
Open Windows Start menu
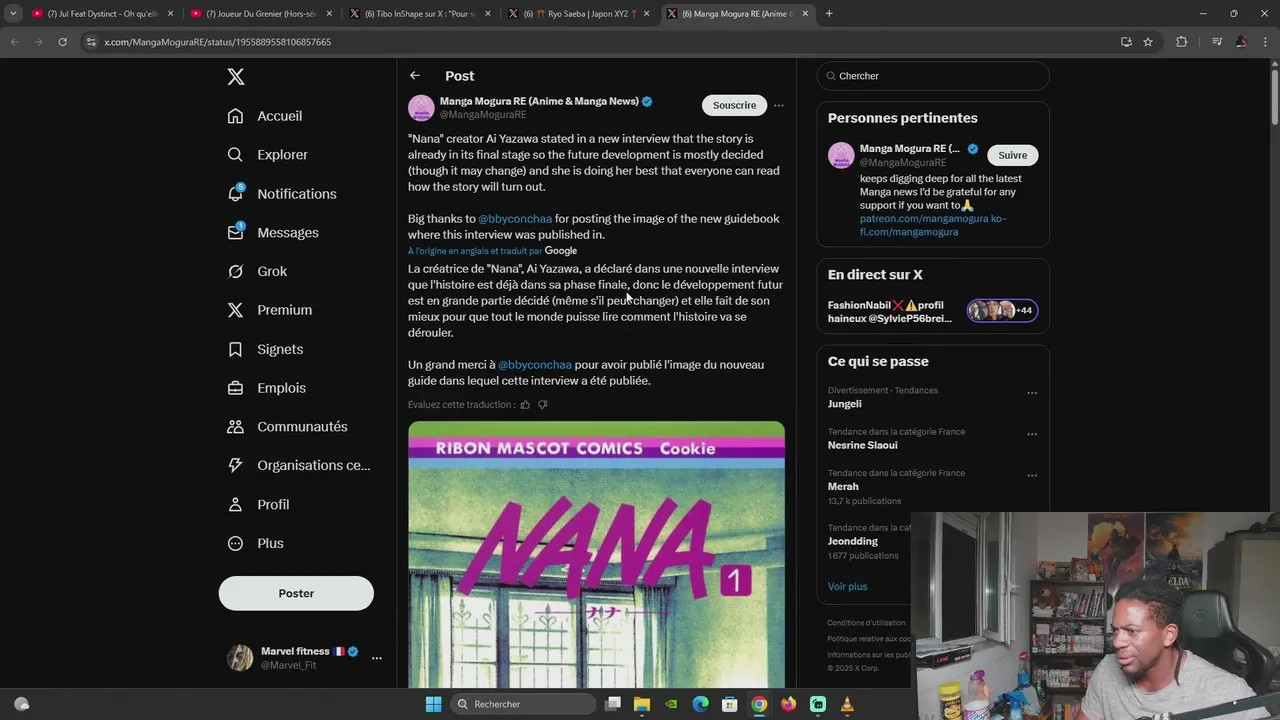click(433, 704)
